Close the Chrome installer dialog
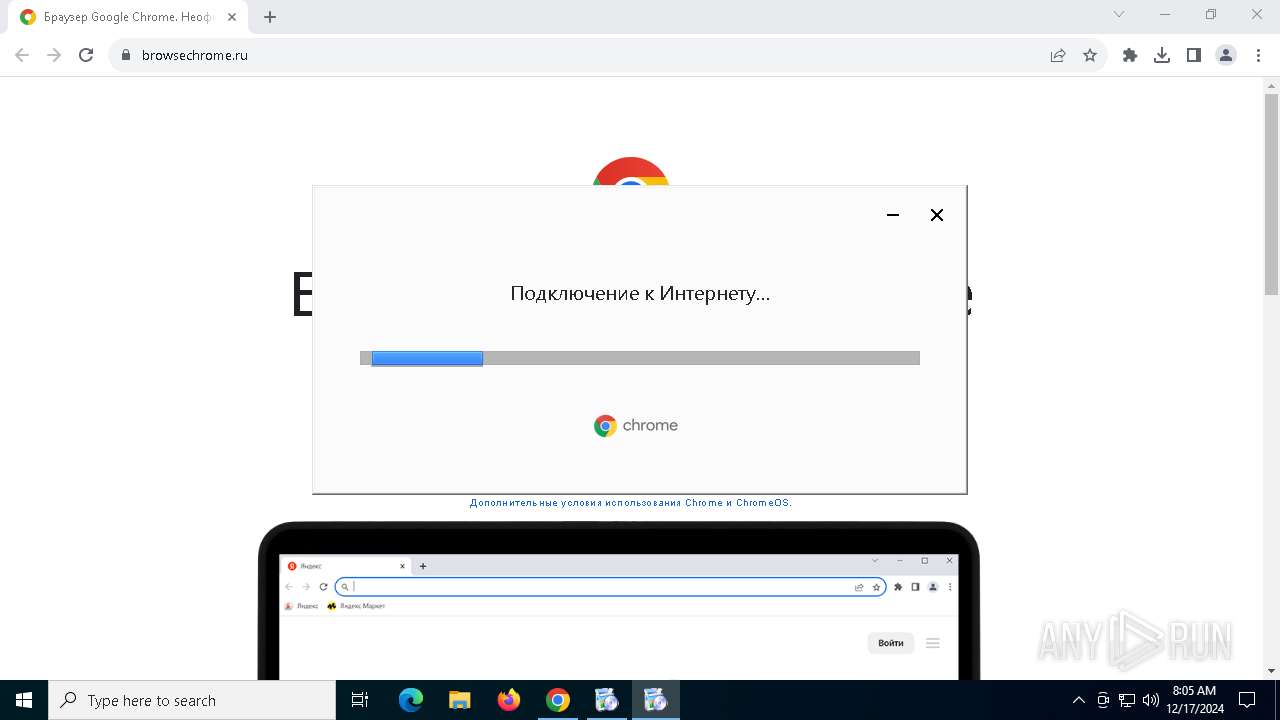Image resolution: width=1280 pixels, height=720 pixels. coord(937,215)
